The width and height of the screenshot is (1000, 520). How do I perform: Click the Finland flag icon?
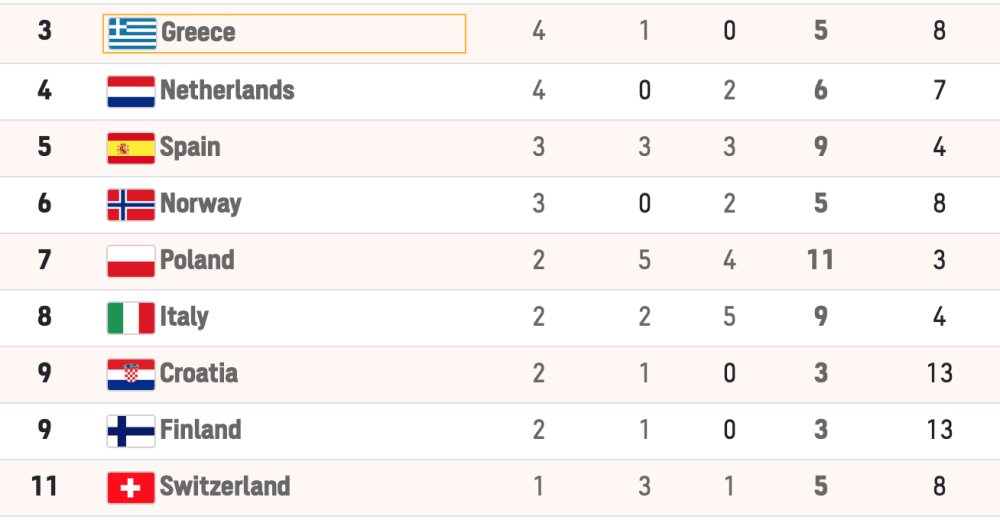coord(131,431)
